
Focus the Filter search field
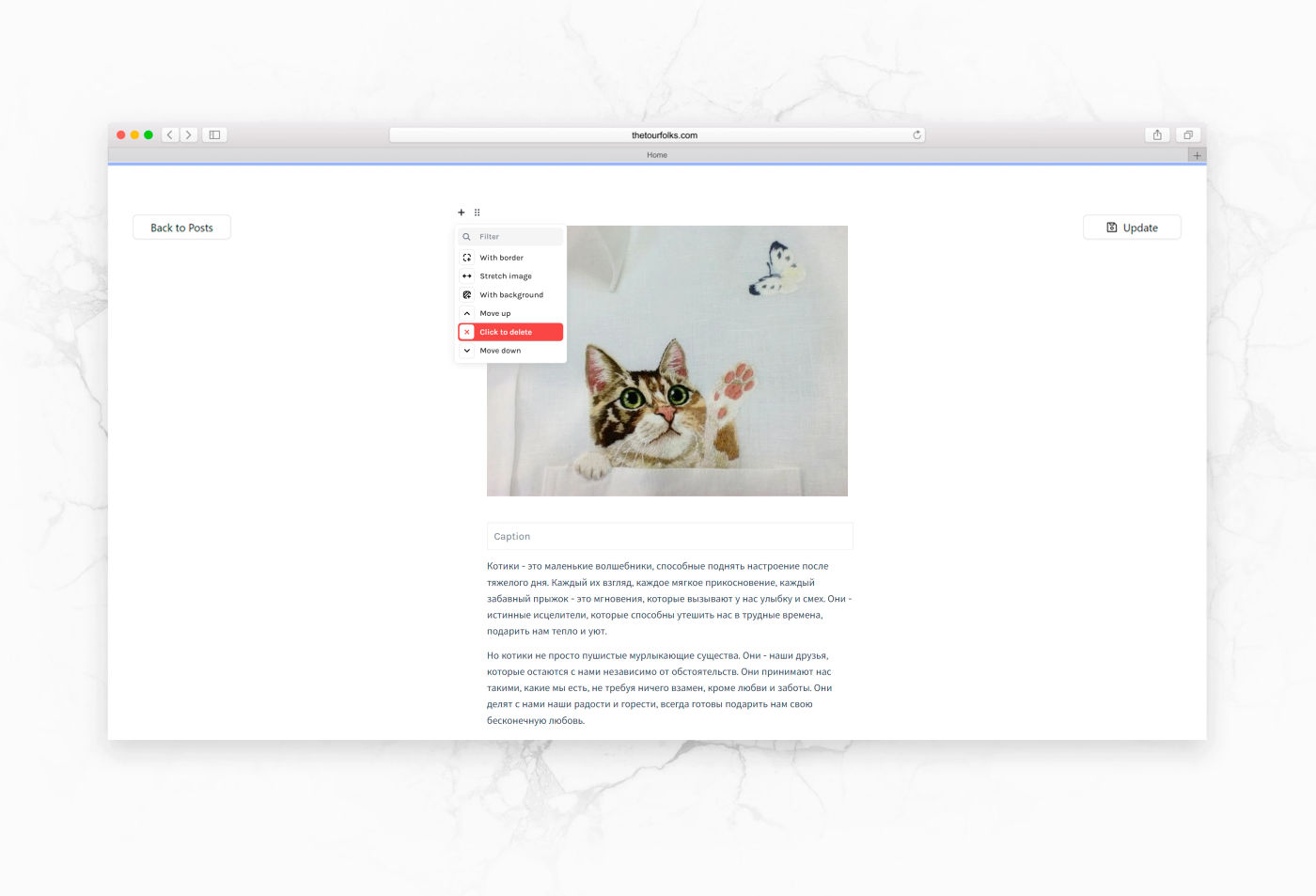tap(510, 237)
